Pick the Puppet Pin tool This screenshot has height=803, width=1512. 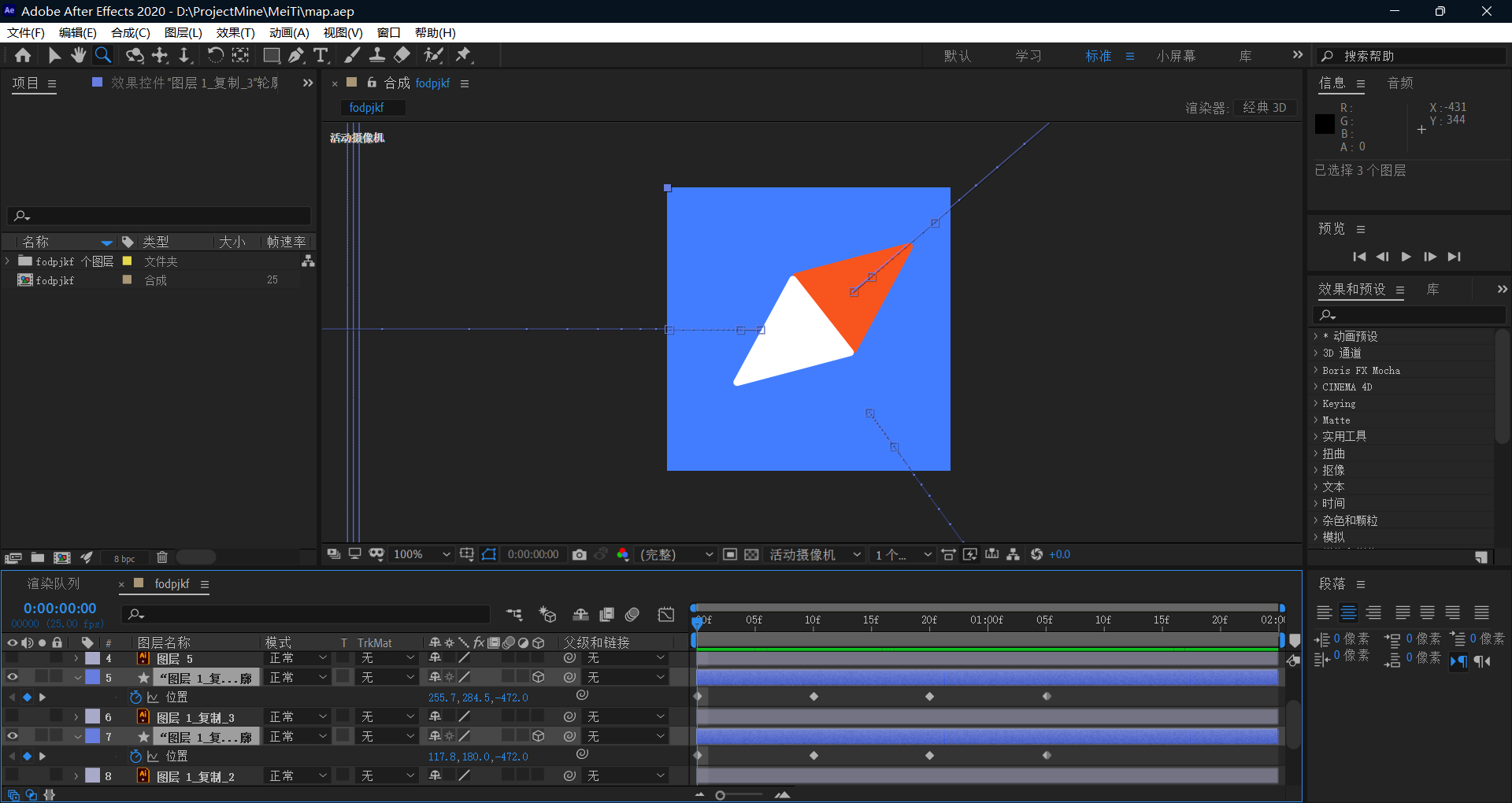coord(464,55)
